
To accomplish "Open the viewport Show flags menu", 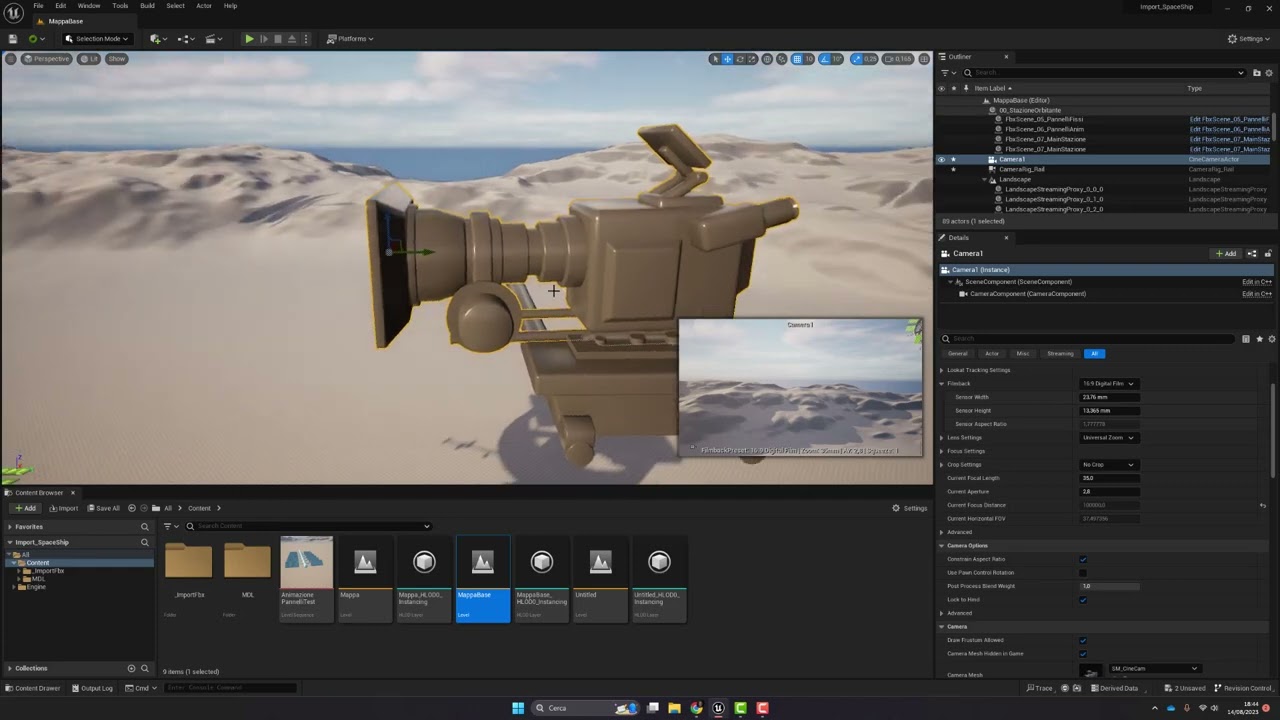I will tap(117, 59).
